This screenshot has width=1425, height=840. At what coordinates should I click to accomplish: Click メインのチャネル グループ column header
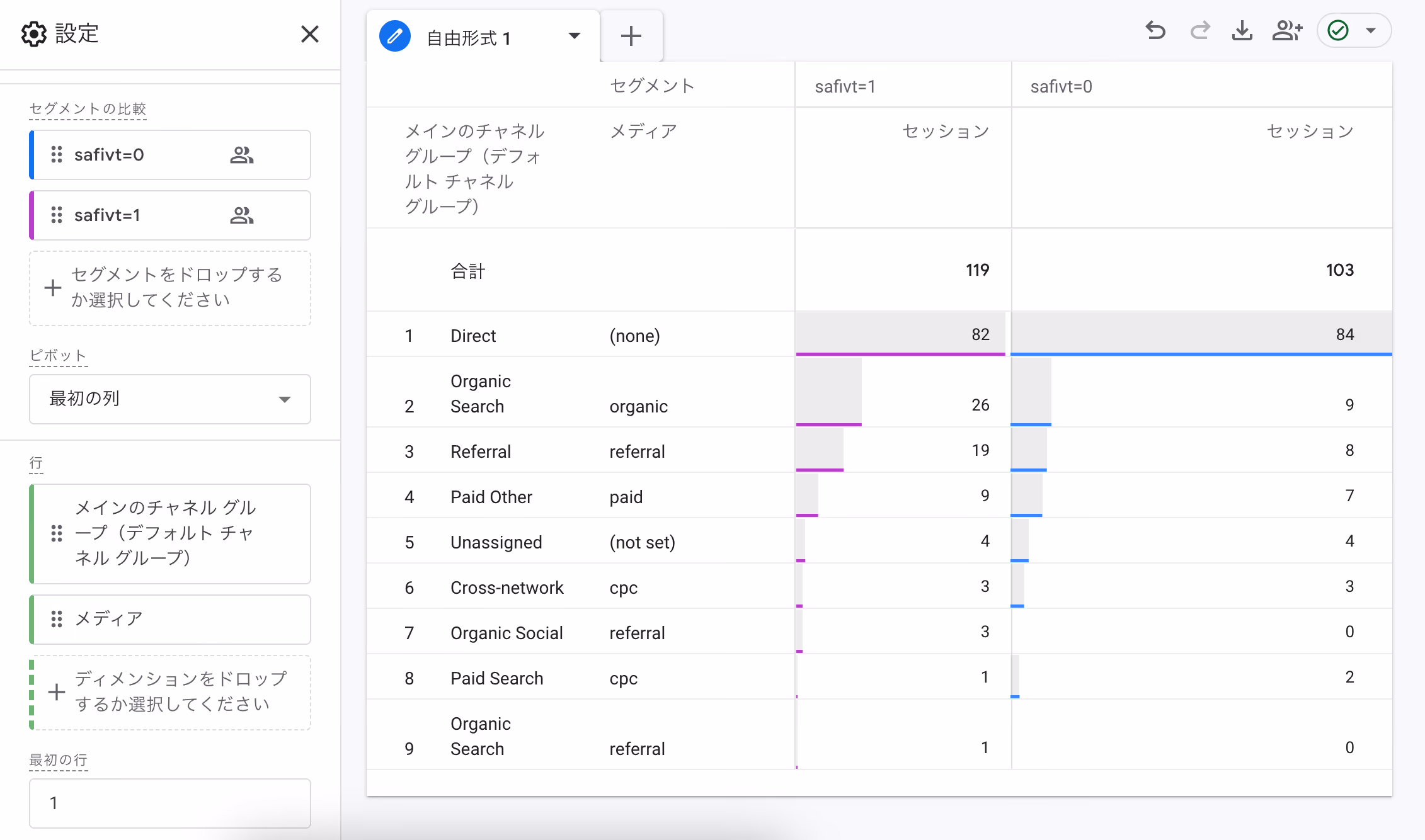pyautogui.click(x=475, y=169)
